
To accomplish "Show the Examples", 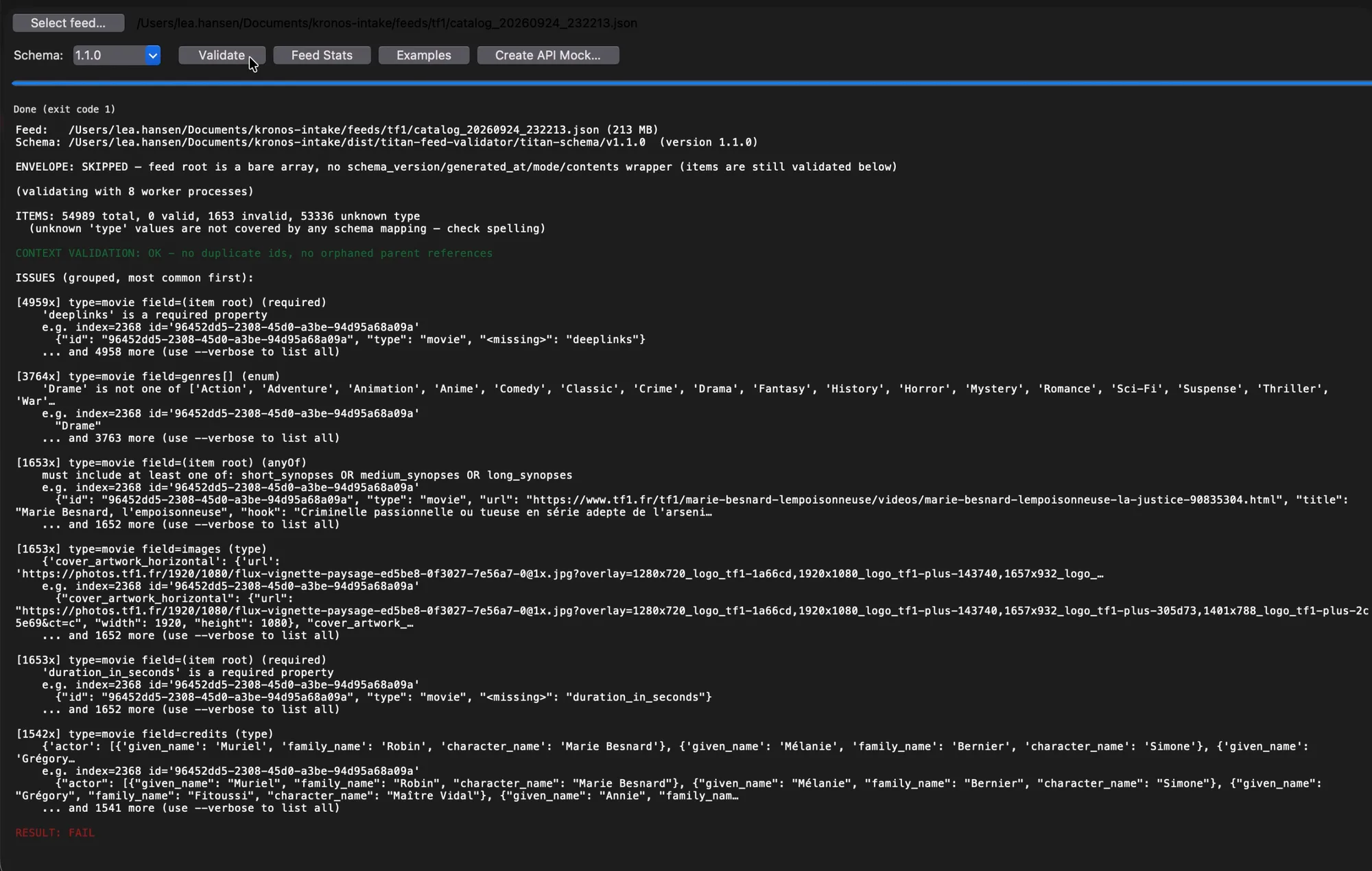I will [x=424, y=55].
